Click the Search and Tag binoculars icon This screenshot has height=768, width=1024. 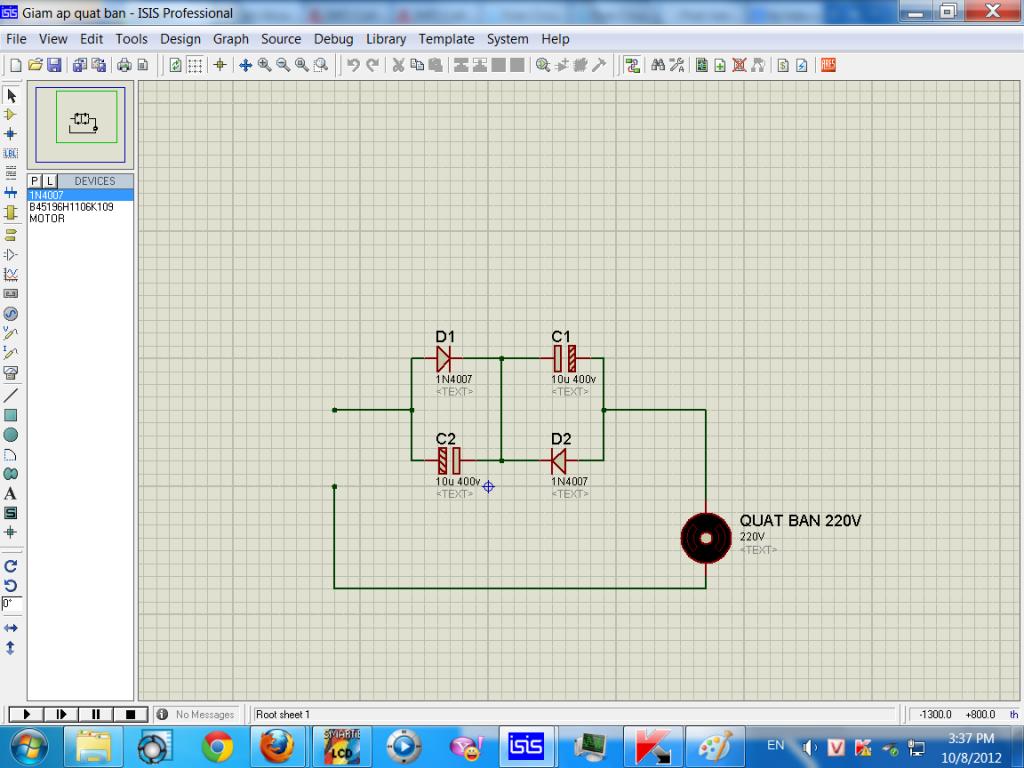658,65
